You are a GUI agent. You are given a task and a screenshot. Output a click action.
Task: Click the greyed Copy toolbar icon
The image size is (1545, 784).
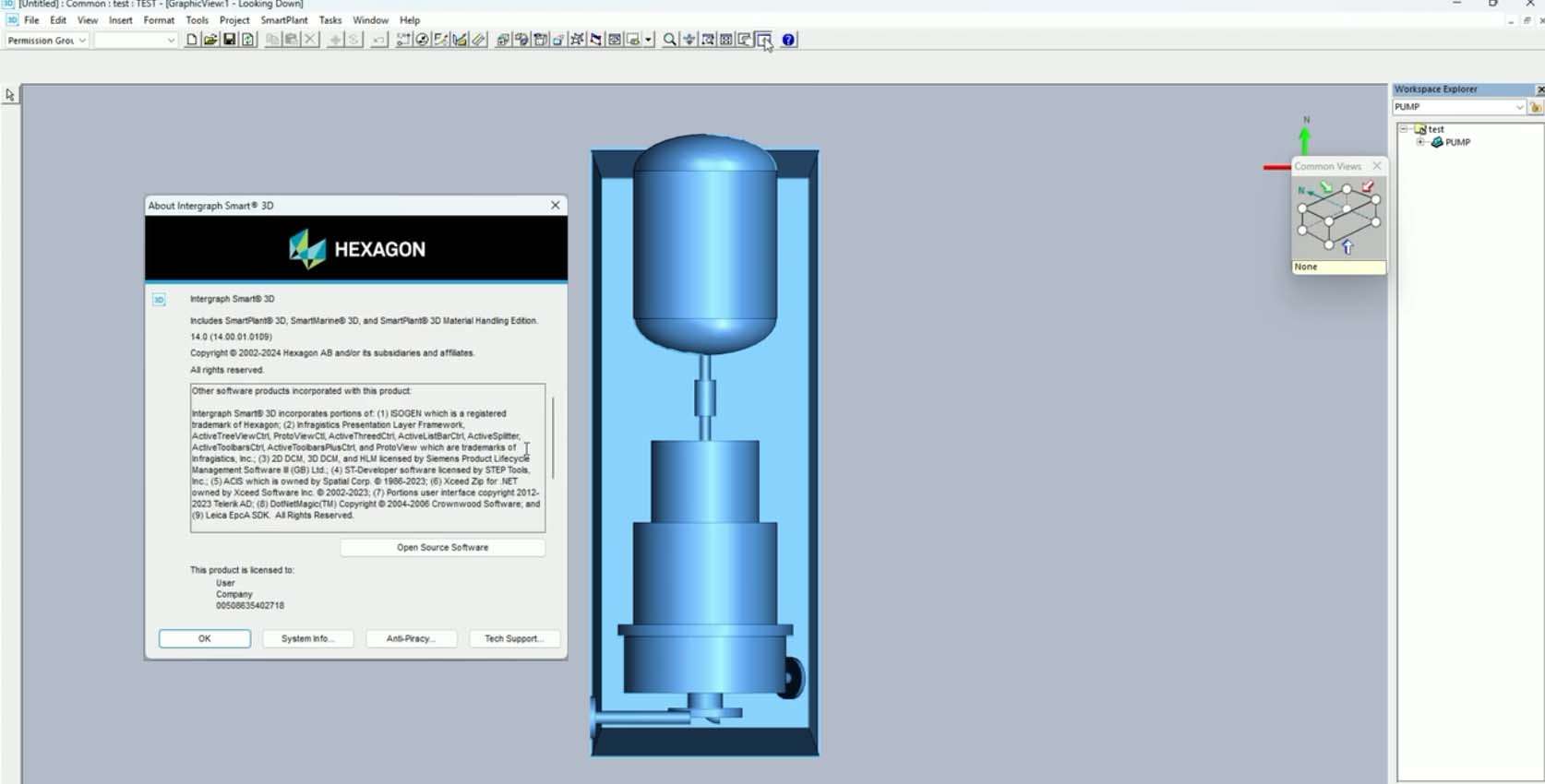coord(272,40)
